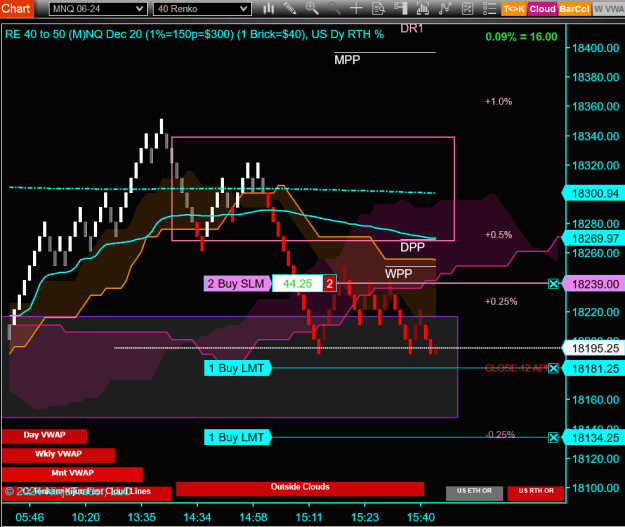Open the MNQ 06-24 instrument dropdown
This screenshot has height=527, width=625.
coord(98,9)
